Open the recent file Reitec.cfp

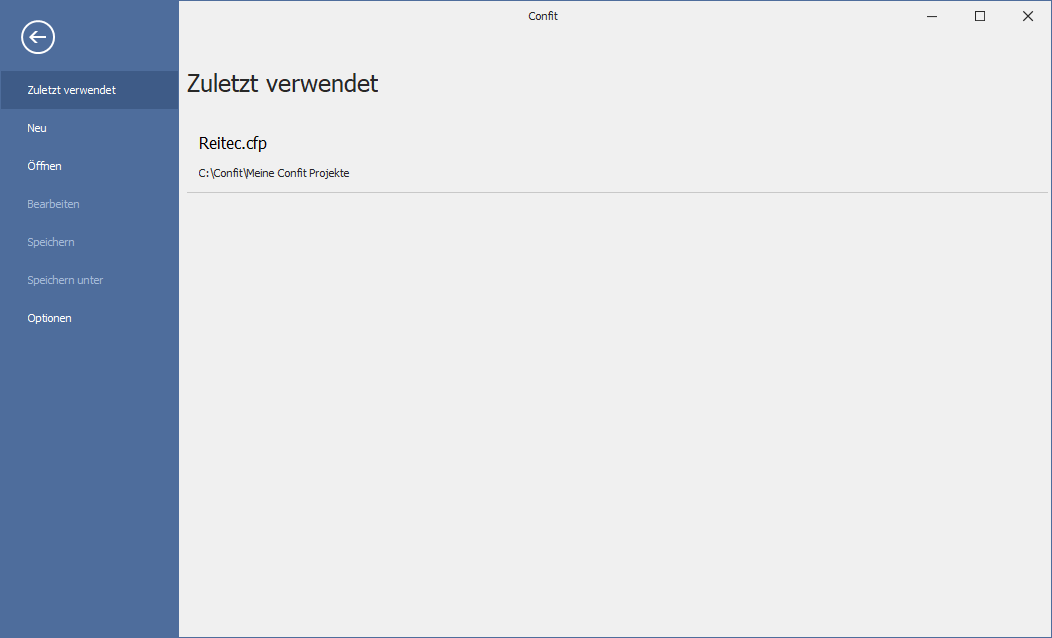(233, 143)
